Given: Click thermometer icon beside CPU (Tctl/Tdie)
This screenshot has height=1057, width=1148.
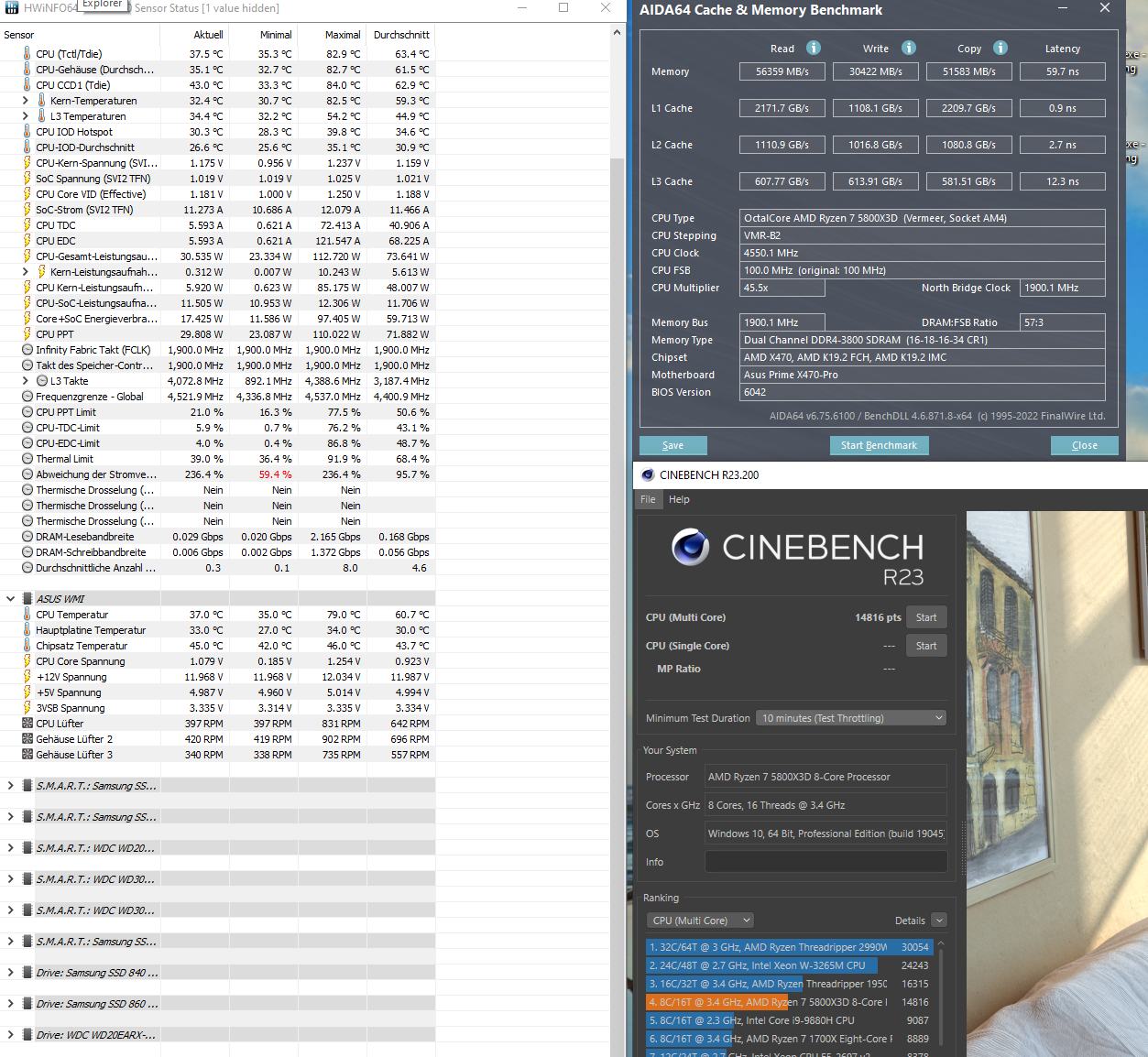Looking at the screenshot, I should point(27,54).
